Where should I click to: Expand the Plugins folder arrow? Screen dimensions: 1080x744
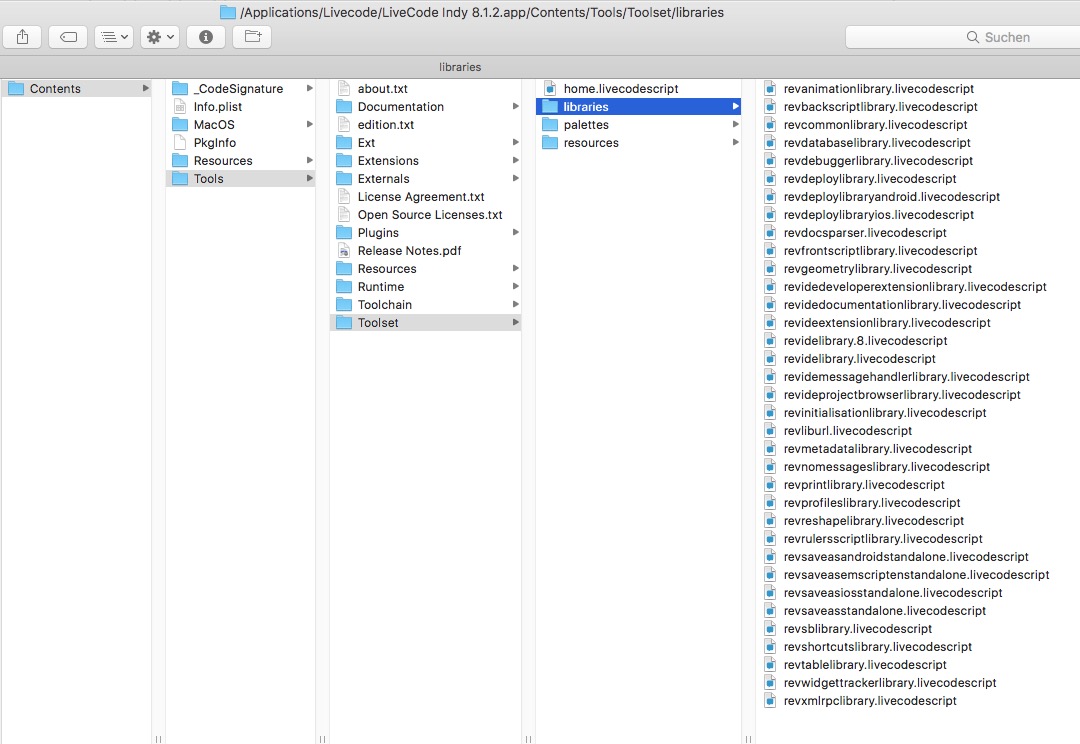pos(516,233)
